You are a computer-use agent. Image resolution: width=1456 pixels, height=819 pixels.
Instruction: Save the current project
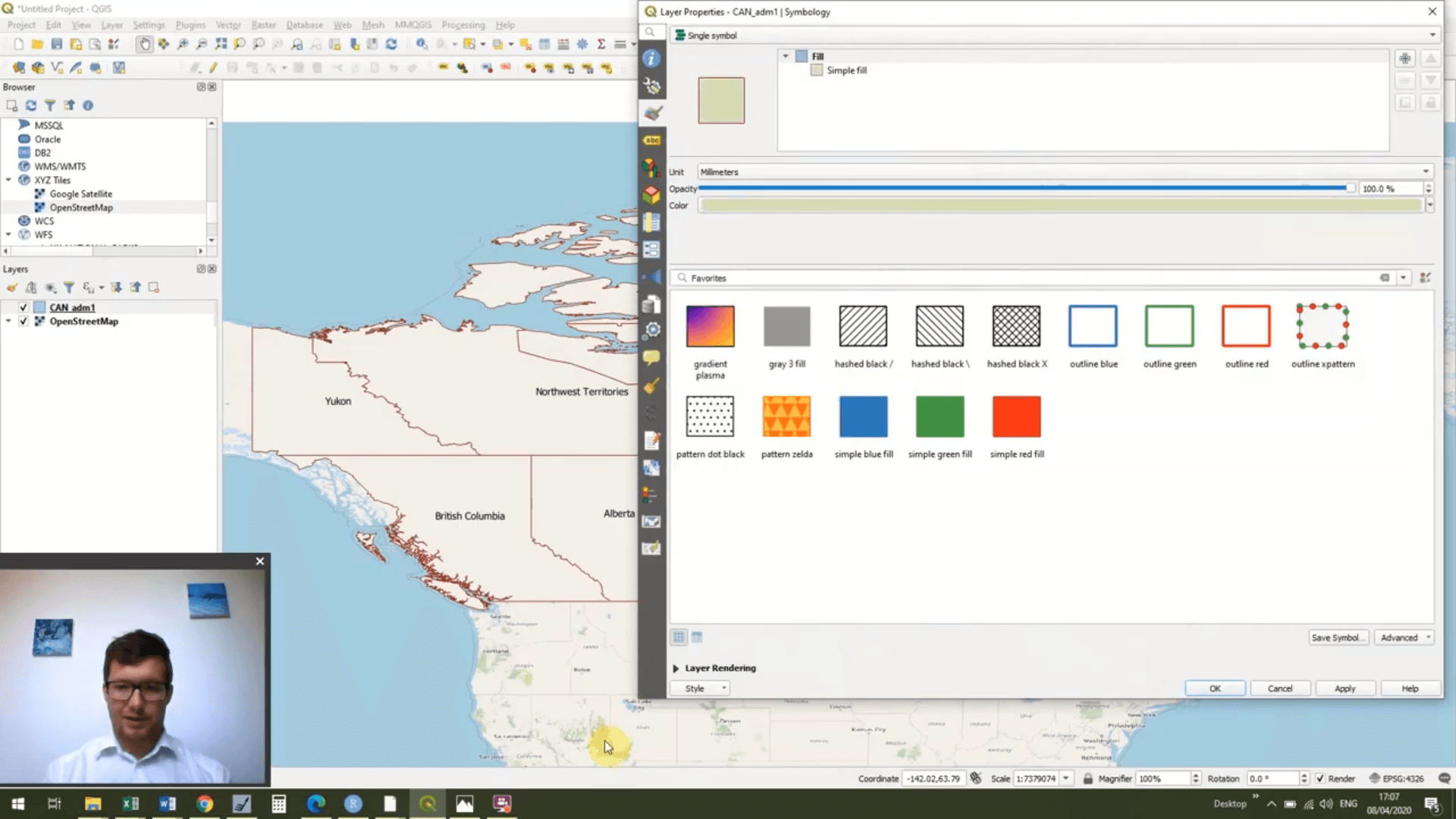coord(56,44)
